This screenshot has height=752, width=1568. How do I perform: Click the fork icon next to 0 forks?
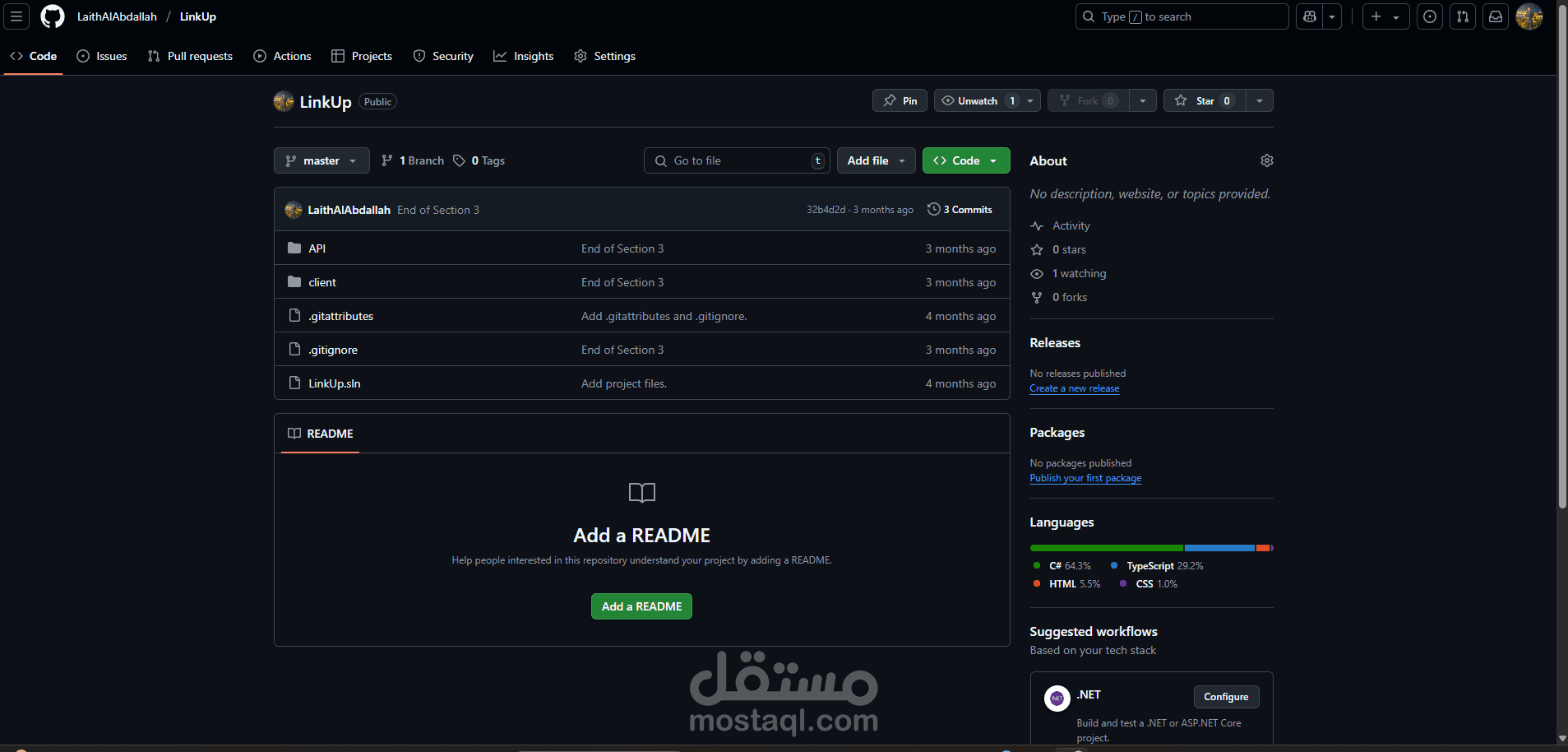[x=1037, y=297]
